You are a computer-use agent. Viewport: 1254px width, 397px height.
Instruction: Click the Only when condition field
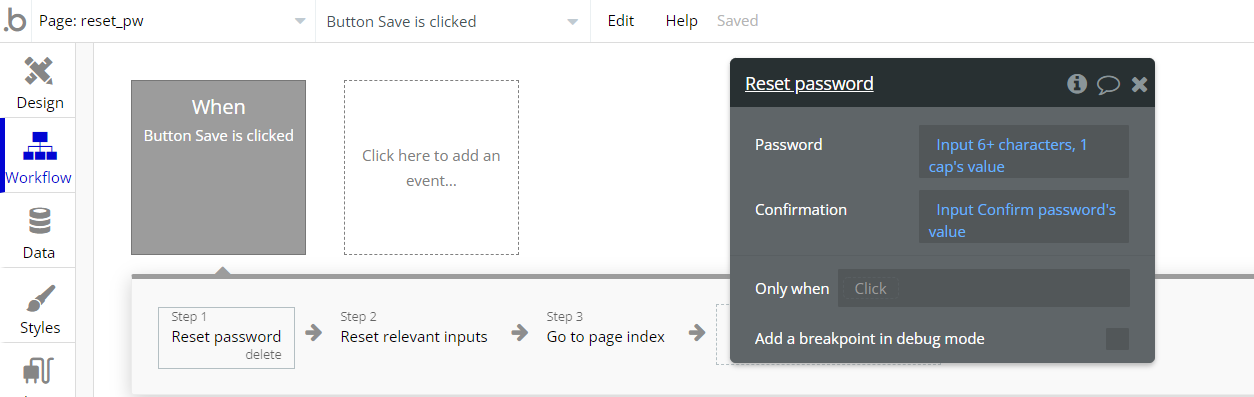(x=984, y=288)
